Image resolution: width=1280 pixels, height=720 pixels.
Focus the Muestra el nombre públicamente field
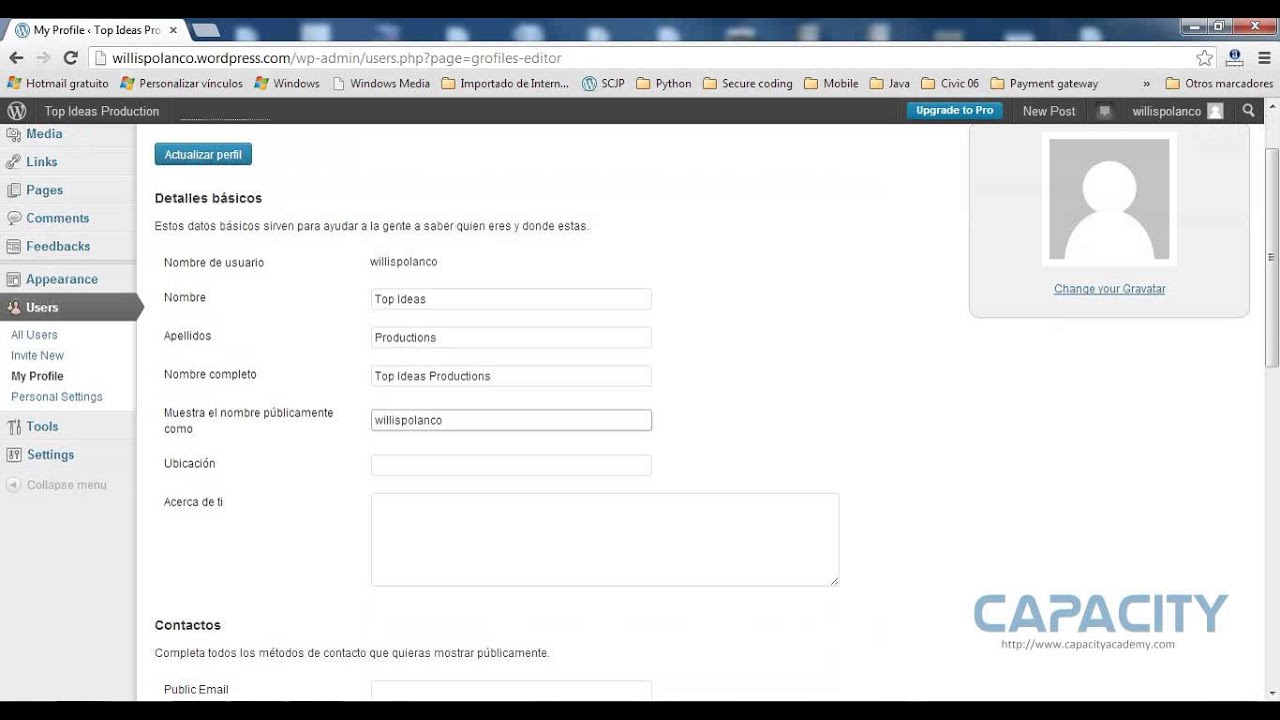tap(511, 421)
